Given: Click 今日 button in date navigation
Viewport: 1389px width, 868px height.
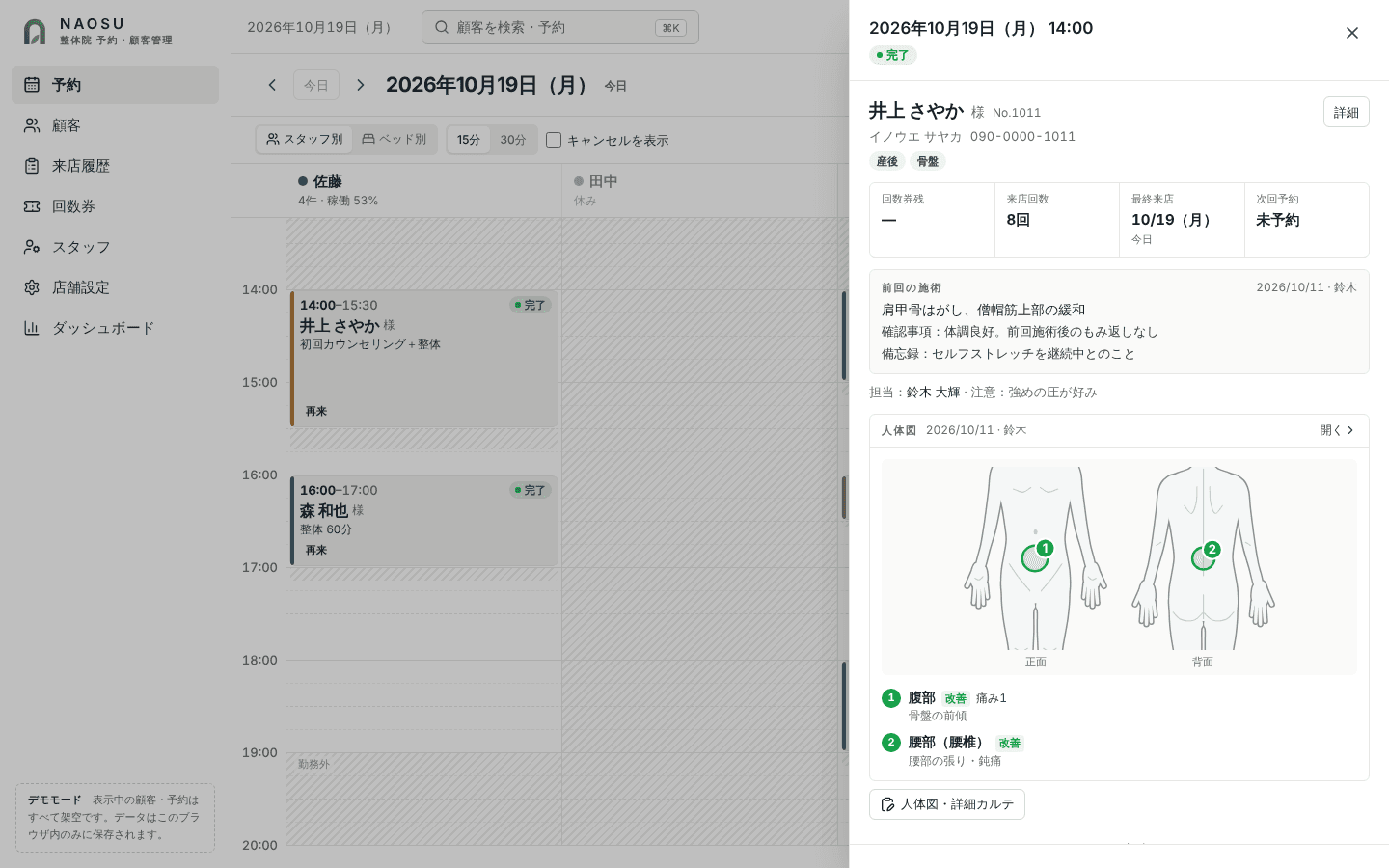Looking at the screenshot, I should (316, 85).
